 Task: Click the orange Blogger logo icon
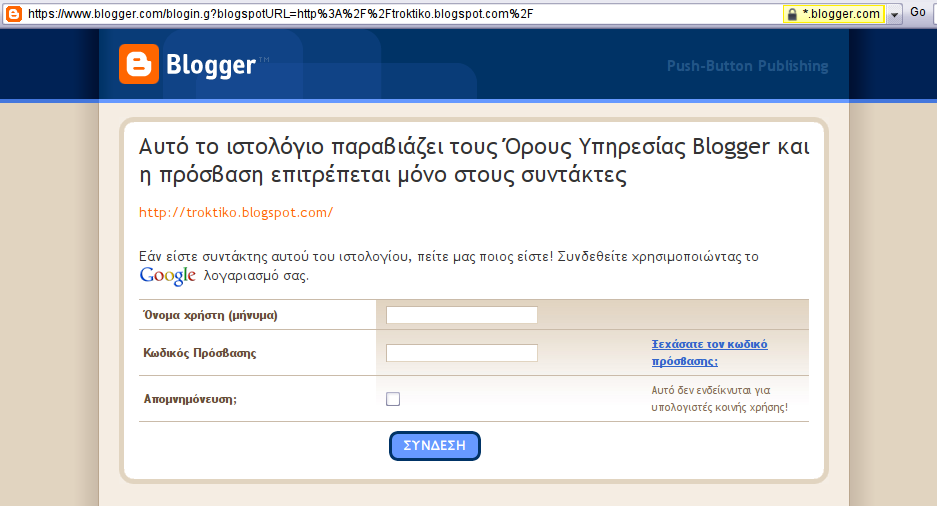tap(139, 64)
